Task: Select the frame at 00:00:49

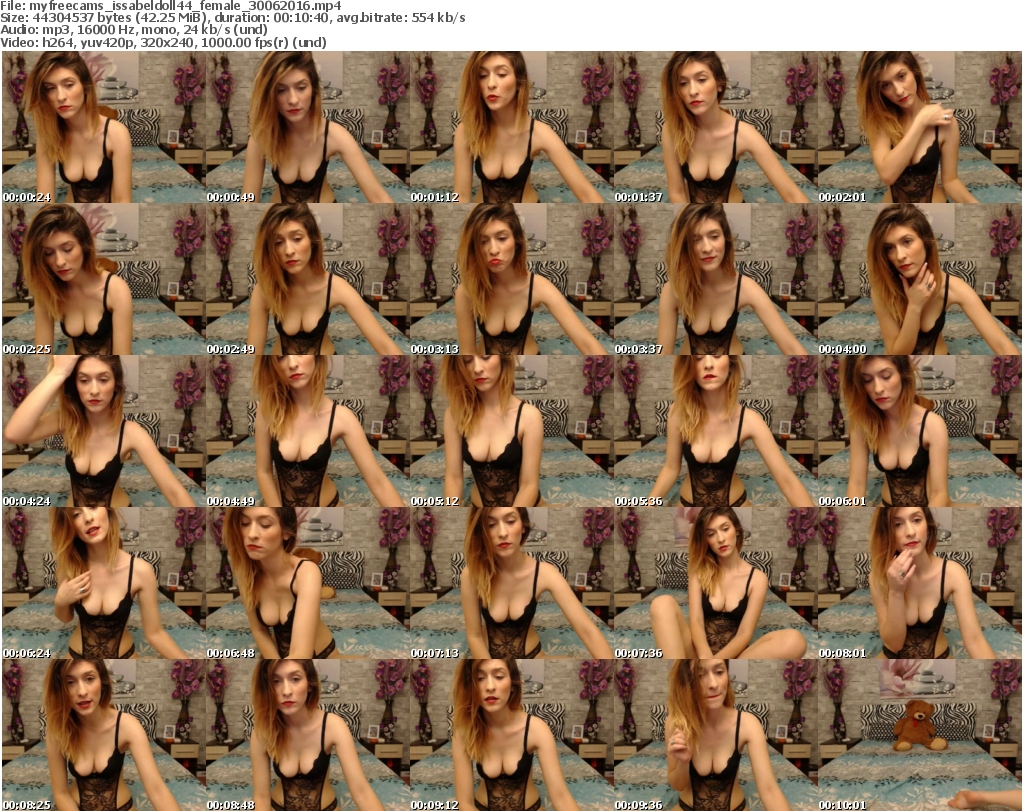Action: tap(308, 127)
